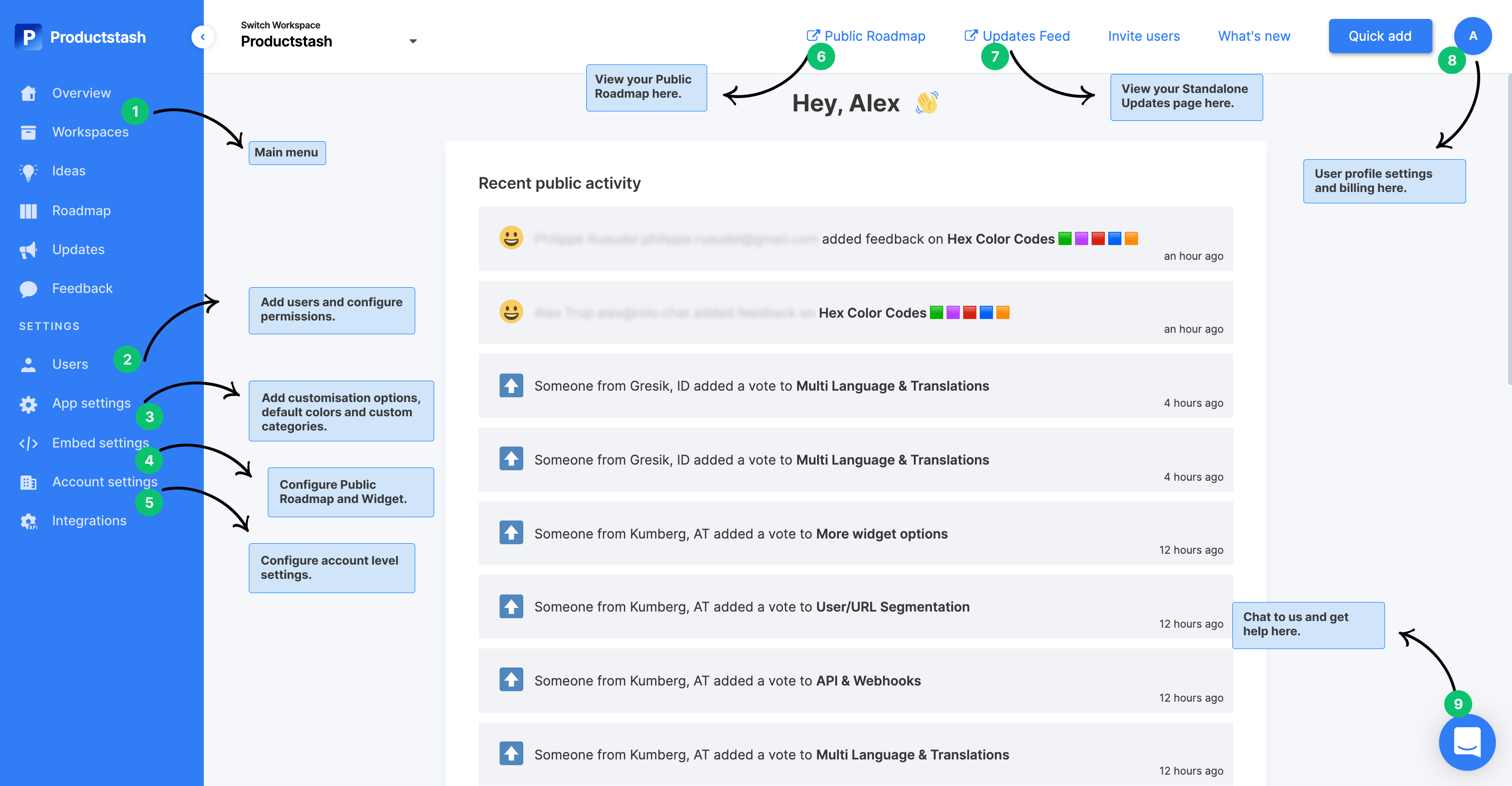This screenshot has width=1512, height=786.
Task: Click the Updates megaphone icon
Action: point(28,250)
